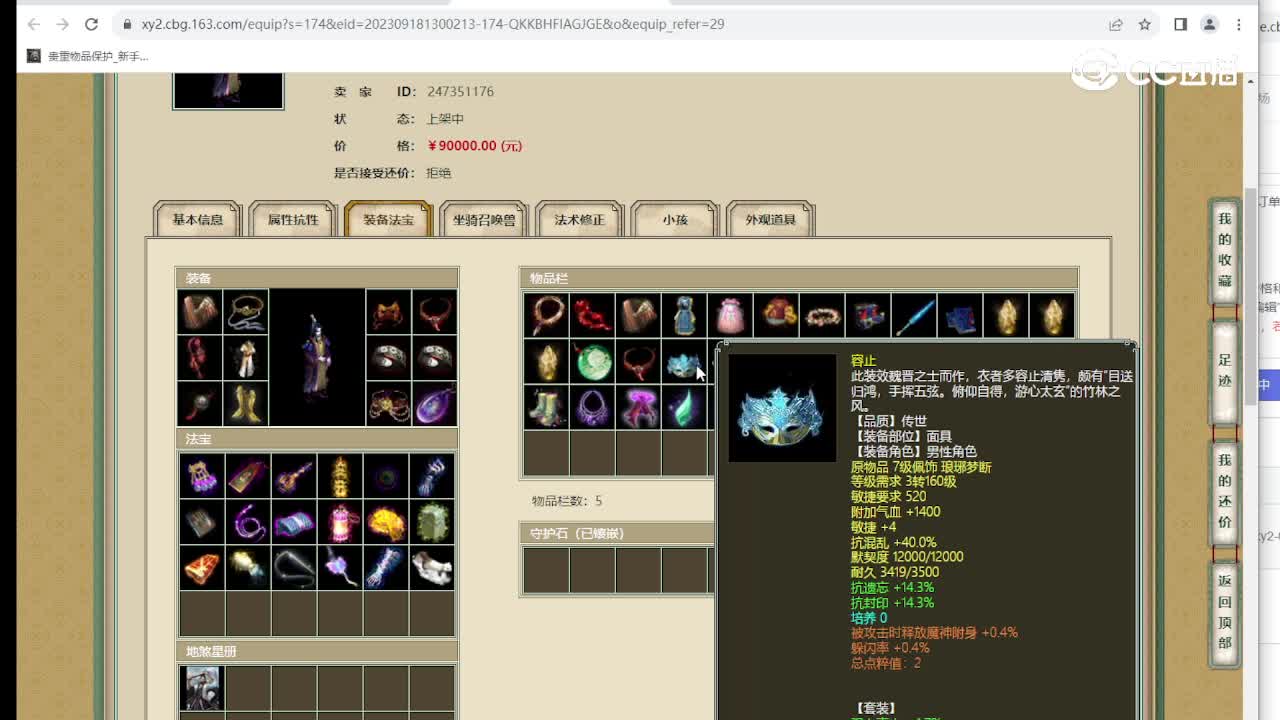
Task: Open the 秦重物品保护 bookmark
Action: (88, 56)
